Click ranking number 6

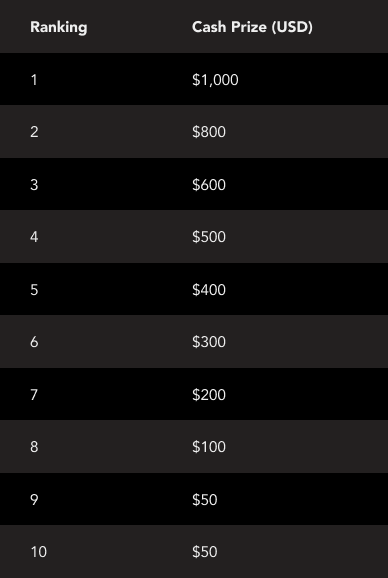coord(34,342)
